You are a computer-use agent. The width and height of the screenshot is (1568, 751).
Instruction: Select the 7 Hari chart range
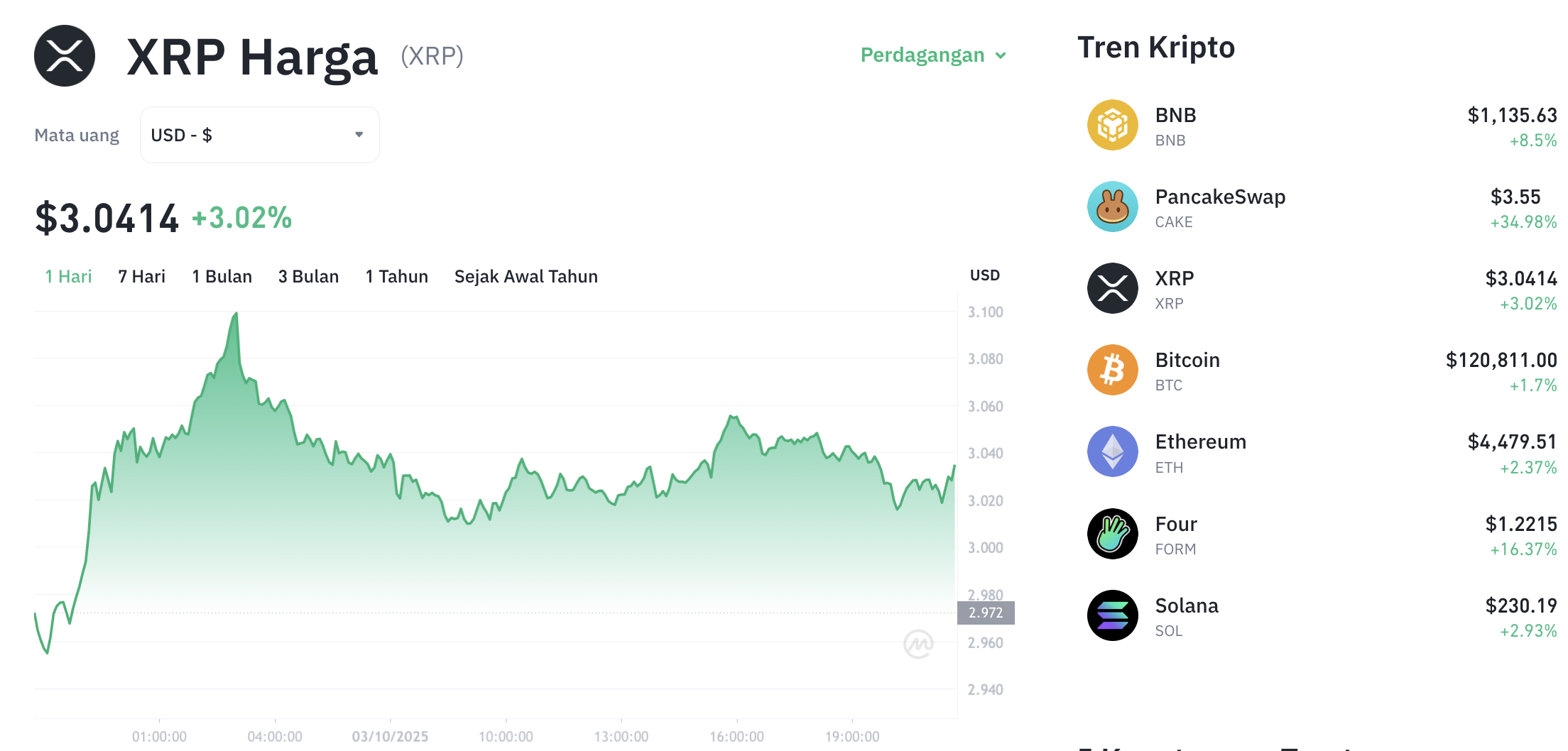(141, 276)
